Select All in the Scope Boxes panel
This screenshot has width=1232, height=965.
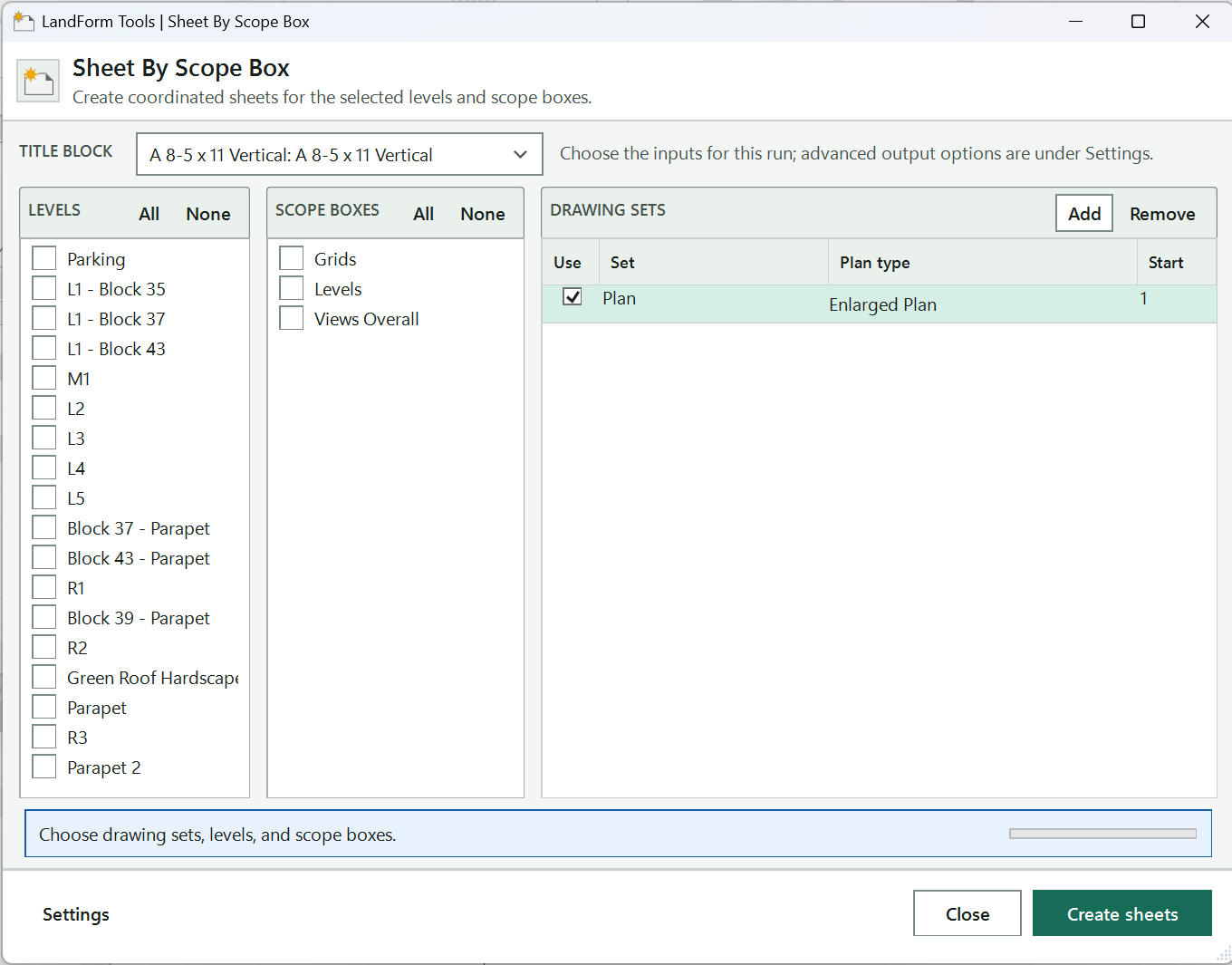424,214
